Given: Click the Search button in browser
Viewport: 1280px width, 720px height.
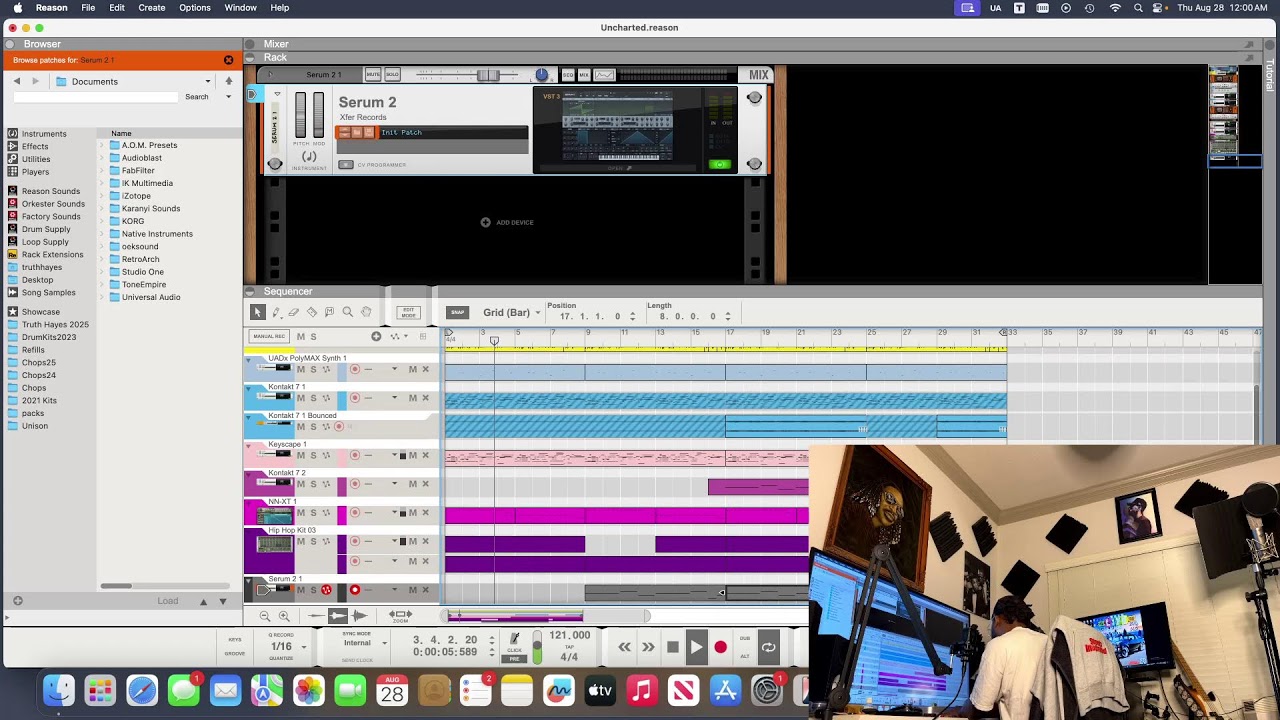Looking at the screenshot, I should point(197,97).
